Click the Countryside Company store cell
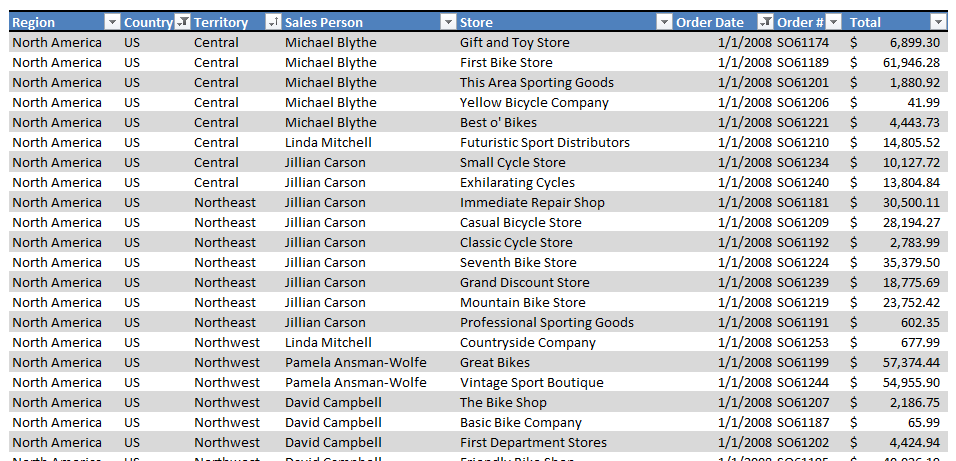The width and height of the screenshot is (956, 461). (x=565, y=343)
